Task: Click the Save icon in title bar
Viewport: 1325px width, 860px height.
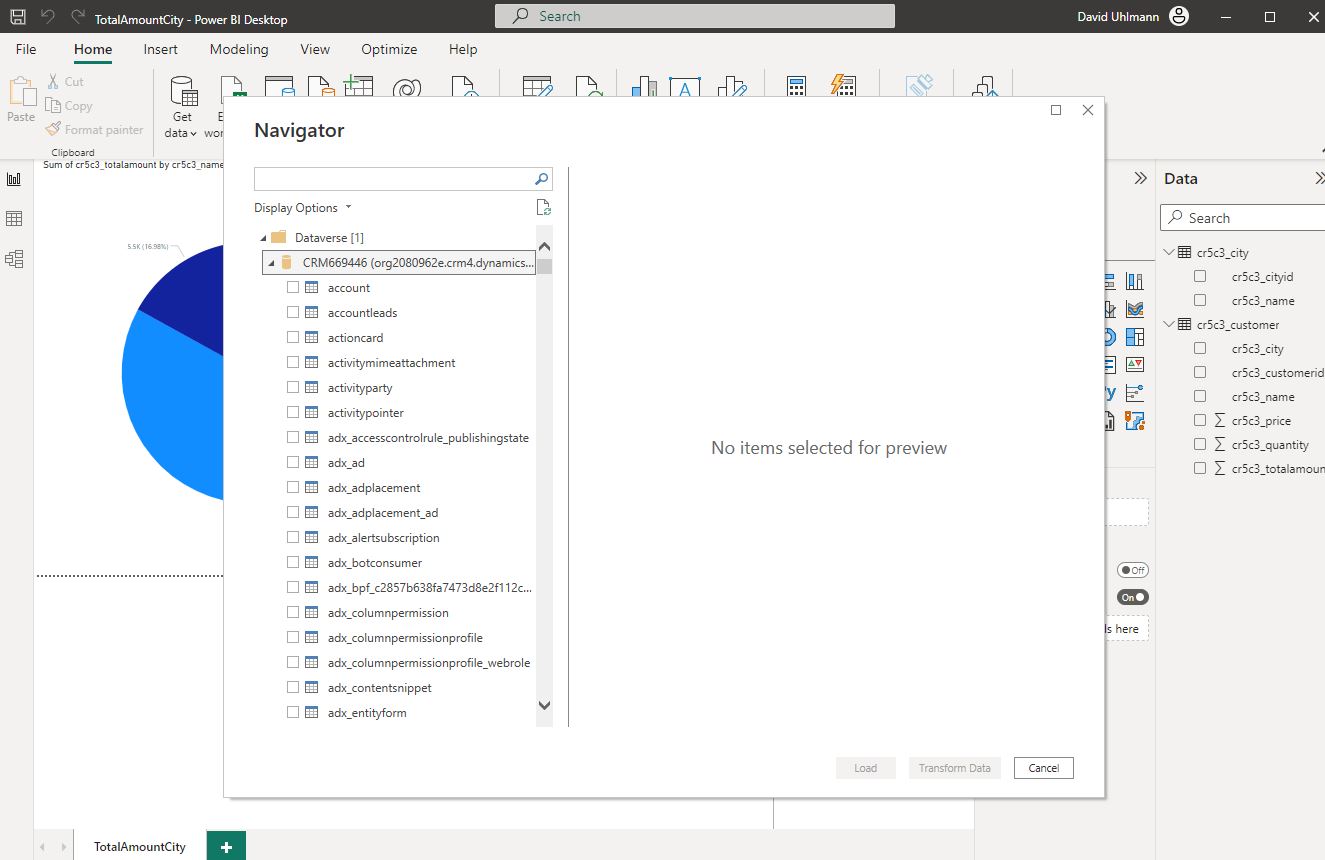Action: click(x=17, y=17)
